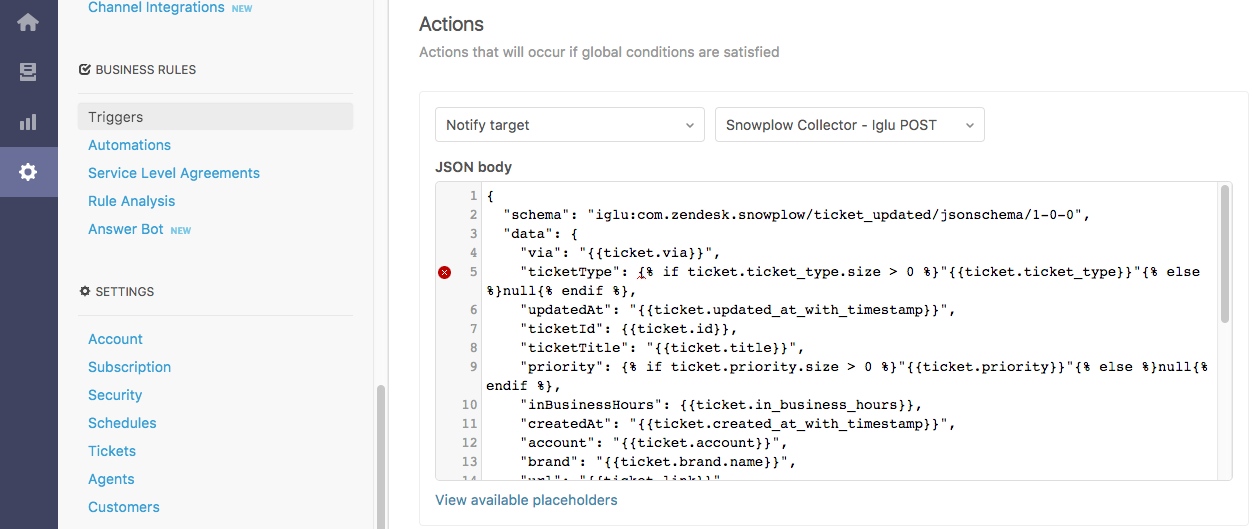The height and width of the screenshot is (529, 1252).
Task: Open the Views tickets icon in left rail
Action: coord(28,72)
